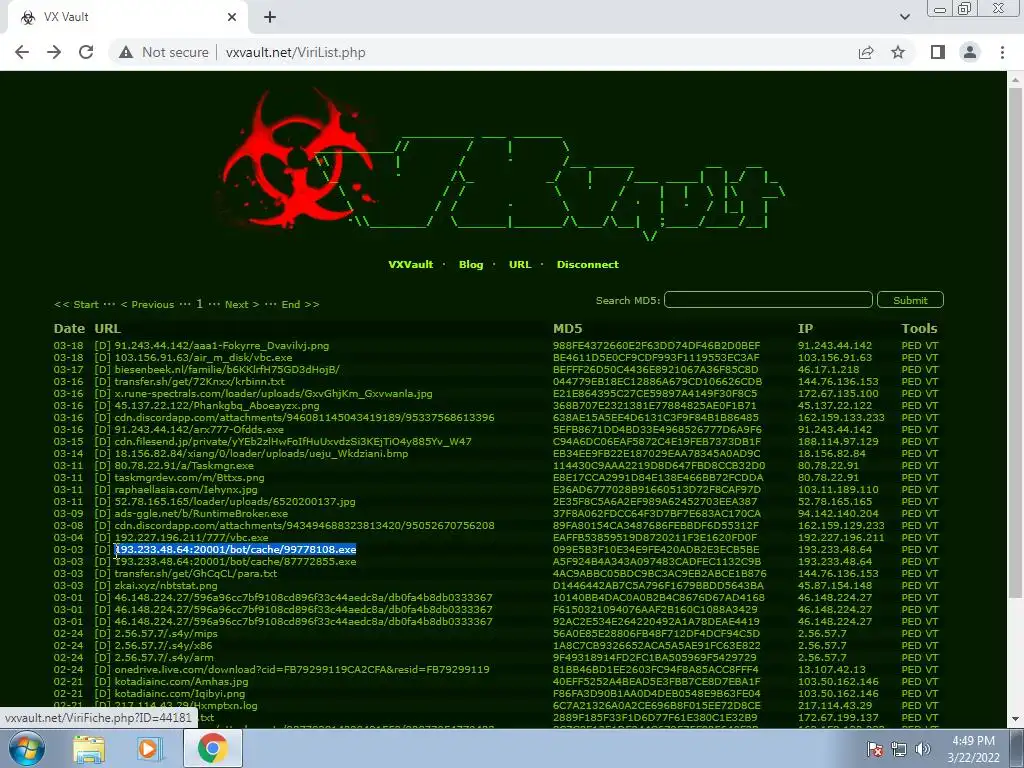Click the Chrome taskbar icon
This screenshot has width=1024, height=768.
pyautogui.click(x=212, y=748)
